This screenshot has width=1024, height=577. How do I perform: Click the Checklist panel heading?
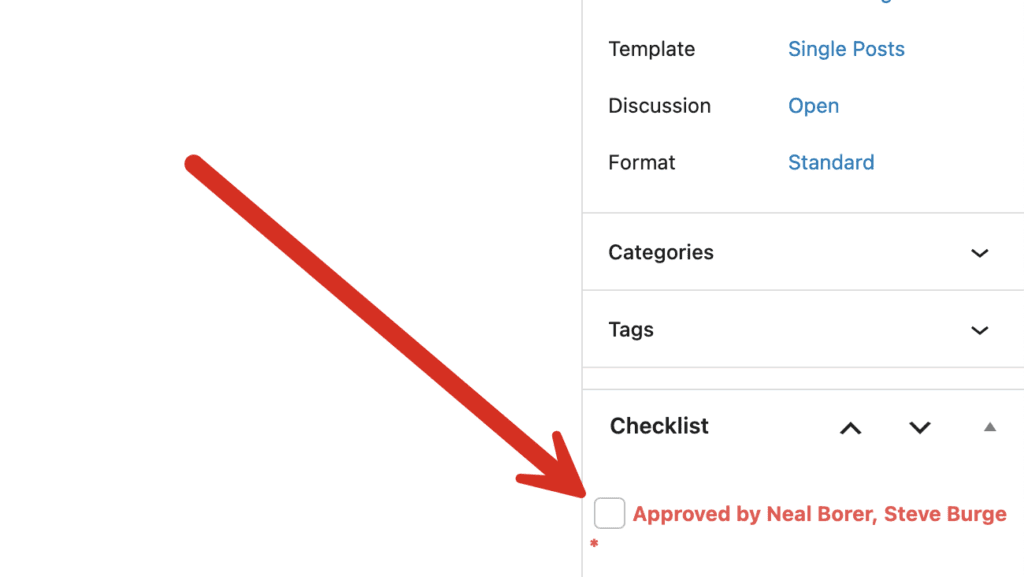pos(659,426)
